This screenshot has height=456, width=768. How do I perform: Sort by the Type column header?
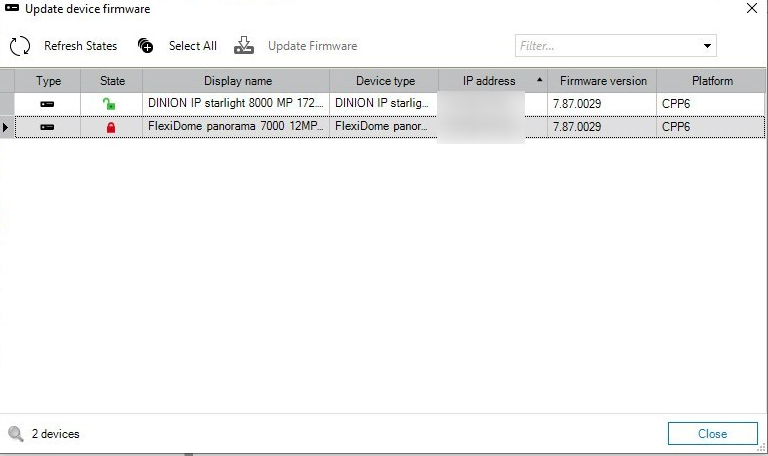(x=48, y=81)
